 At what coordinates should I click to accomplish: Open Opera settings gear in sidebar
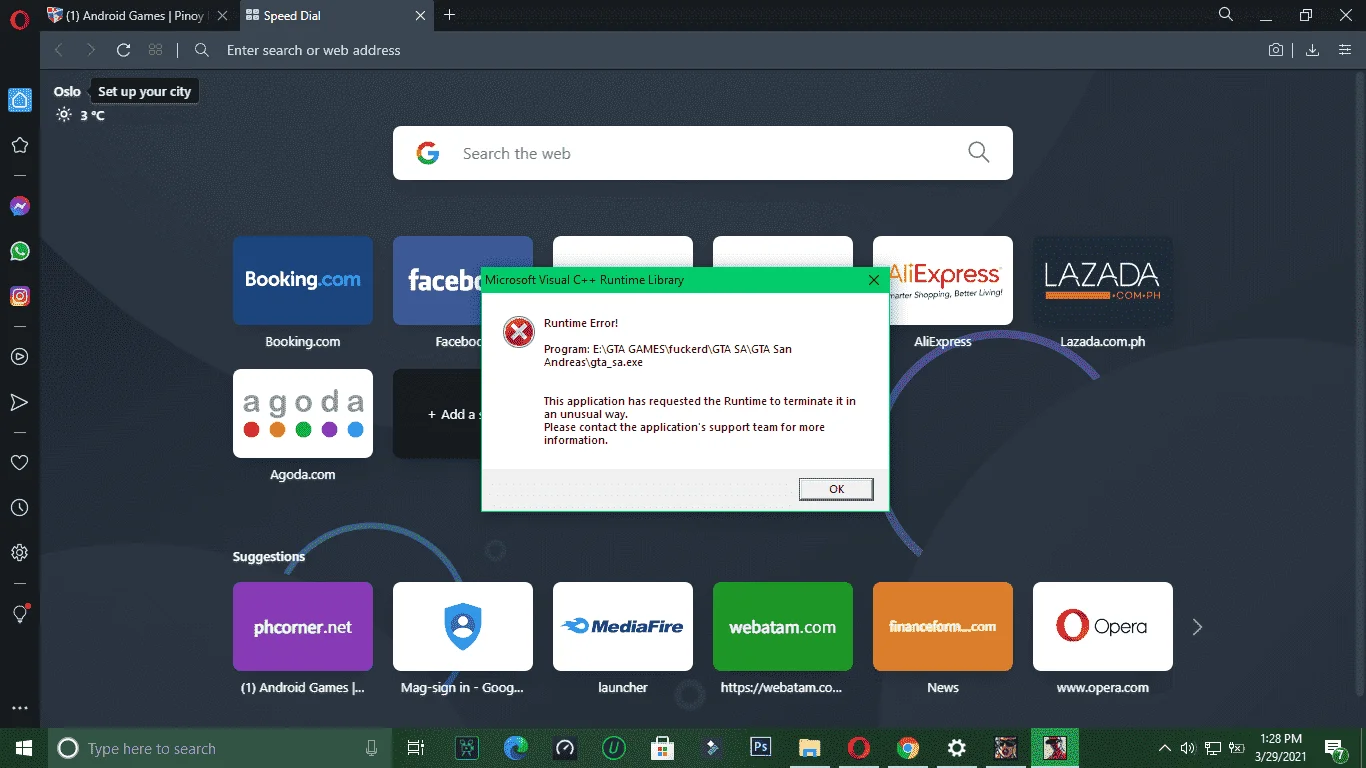coord(19,553)
